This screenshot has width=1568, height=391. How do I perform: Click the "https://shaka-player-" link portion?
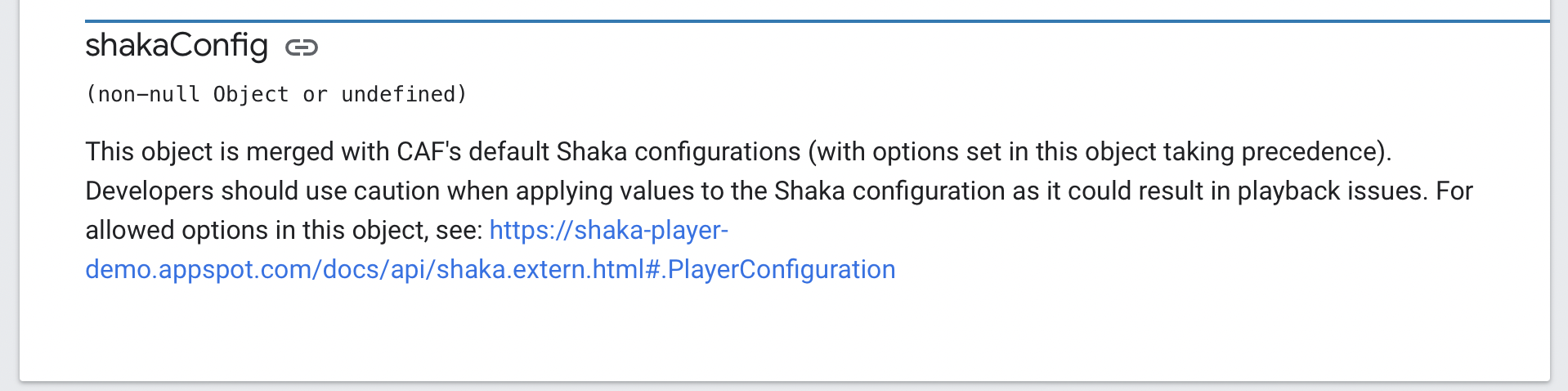608,230
